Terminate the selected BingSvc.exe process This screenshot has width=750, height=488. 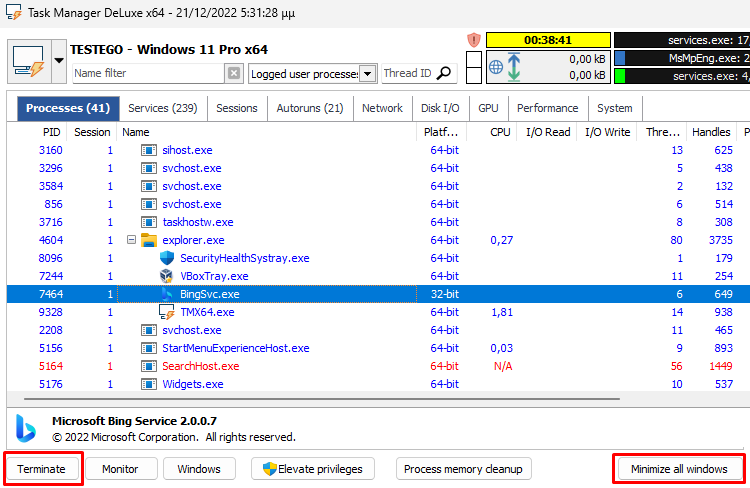(x=42, y=469)
